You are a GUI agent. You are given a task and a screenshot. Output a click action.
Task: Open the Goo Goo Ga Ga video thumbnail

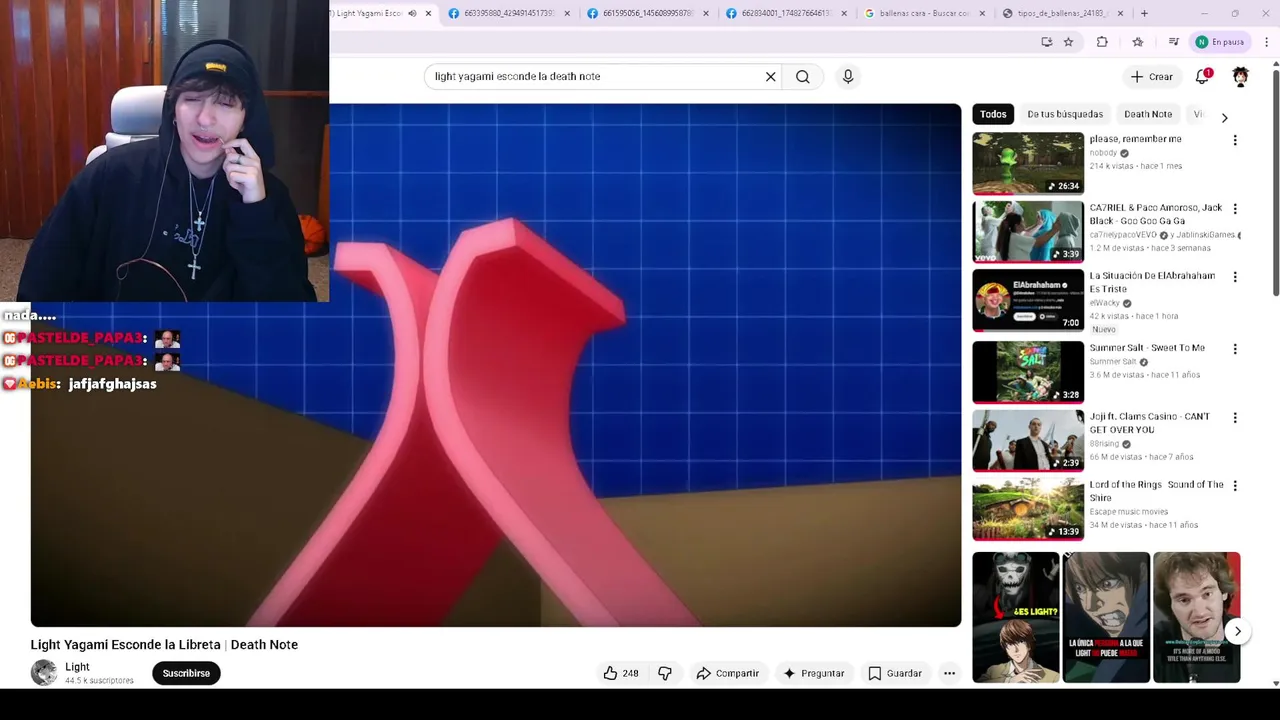(x=1028, y=231)
